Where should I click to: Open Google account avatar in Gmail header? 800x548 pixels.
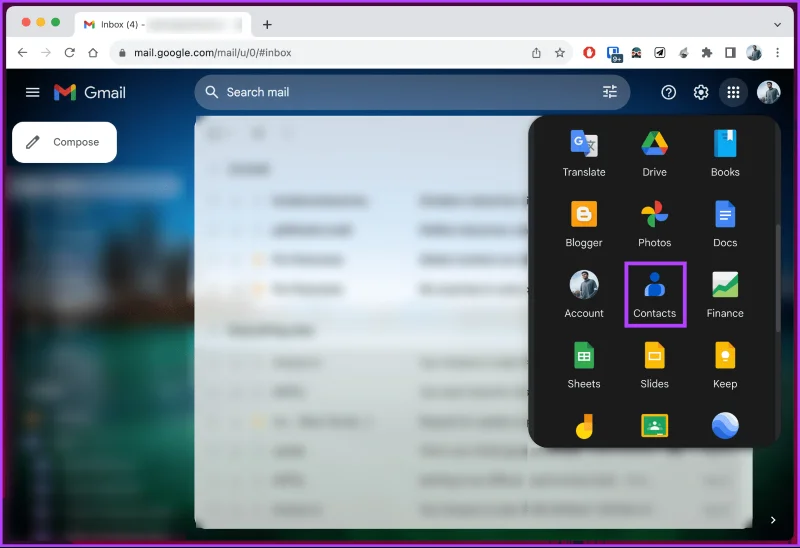click(768, 92)
